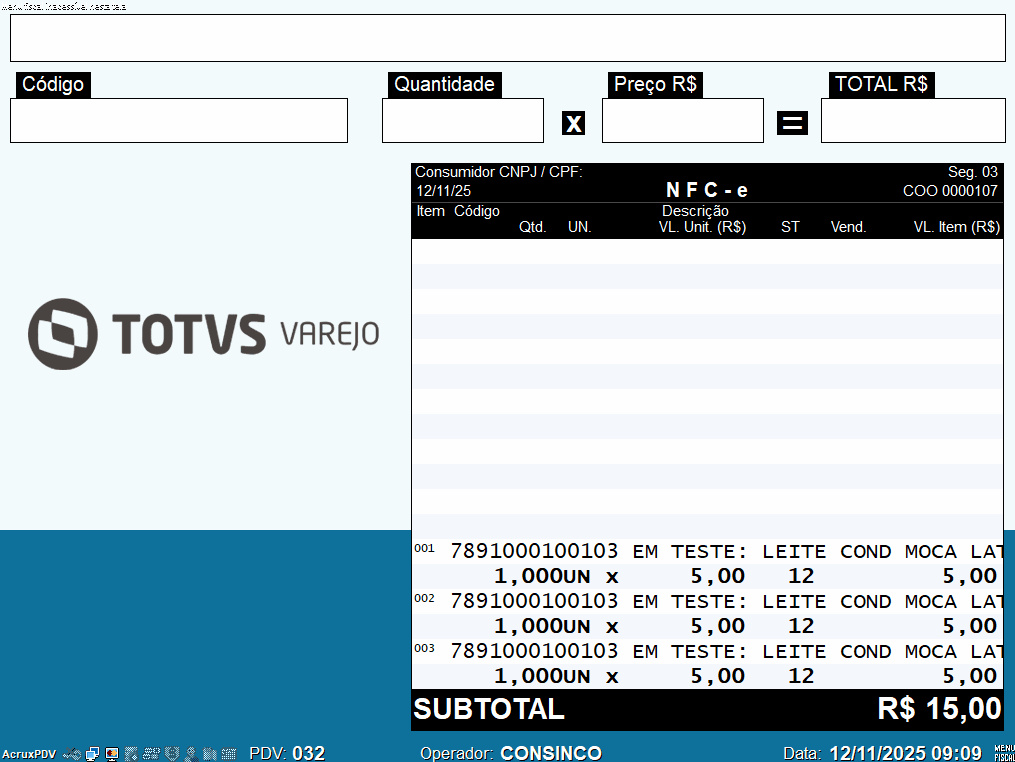The image size is (1015, 762).
Task: Click the UN. column header
Action: click(x=579, y=227)
